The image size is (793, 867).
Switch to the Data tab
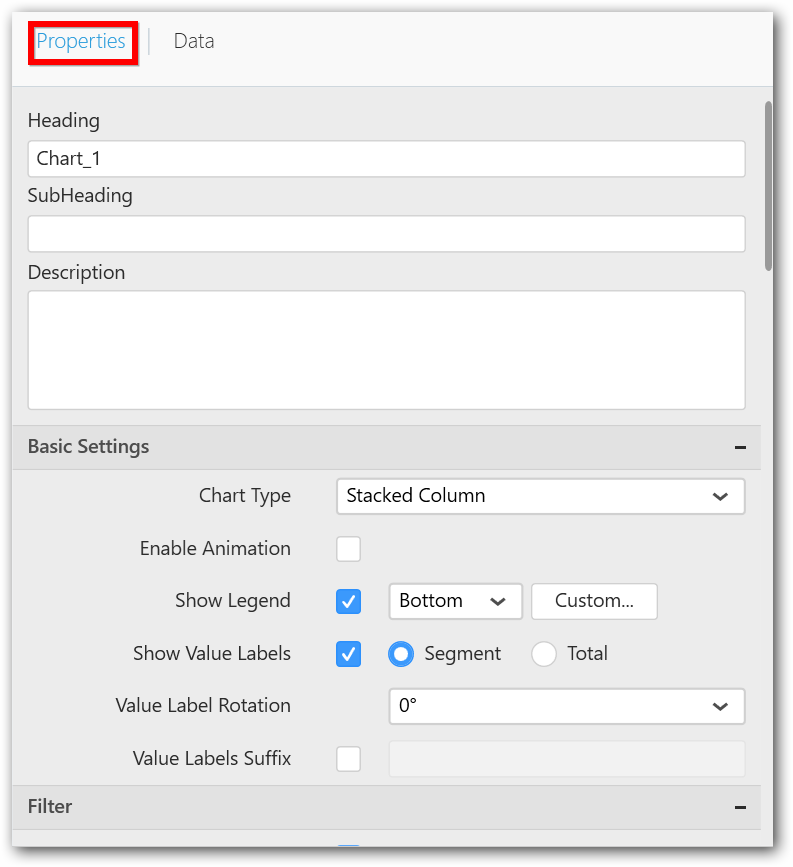pyautogui.click(x=193, y=41)
